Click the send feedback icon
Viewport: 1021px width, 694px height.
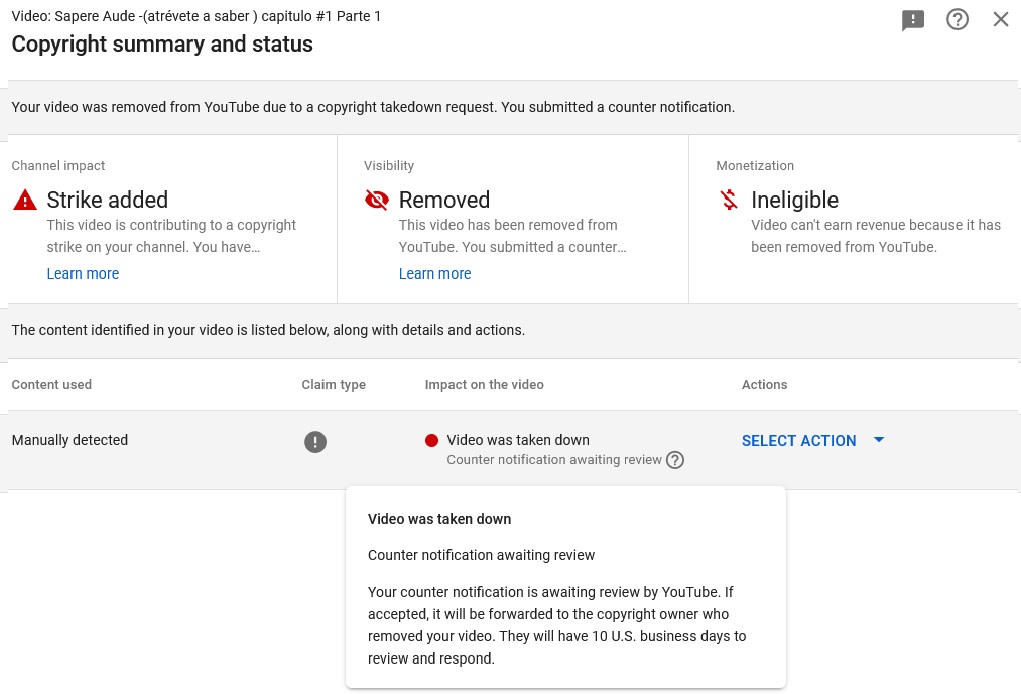[913, 20]
